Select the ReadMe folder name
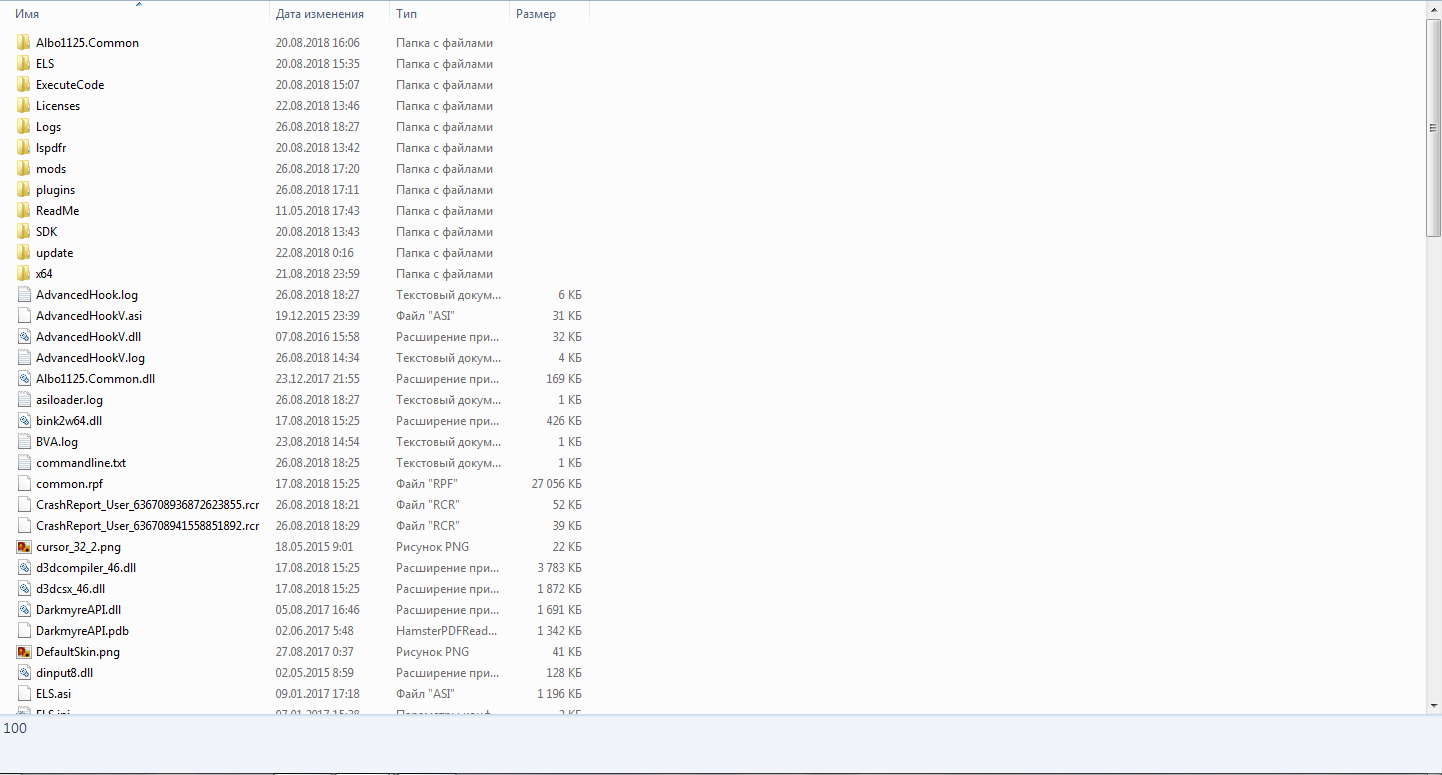 pyautogui.click(x=58, y=211)
